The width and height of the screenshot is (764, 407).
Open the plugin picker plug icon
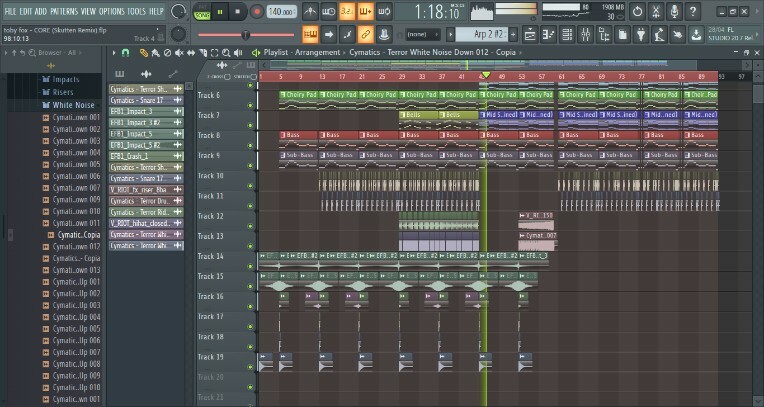[x=641, y=35]
